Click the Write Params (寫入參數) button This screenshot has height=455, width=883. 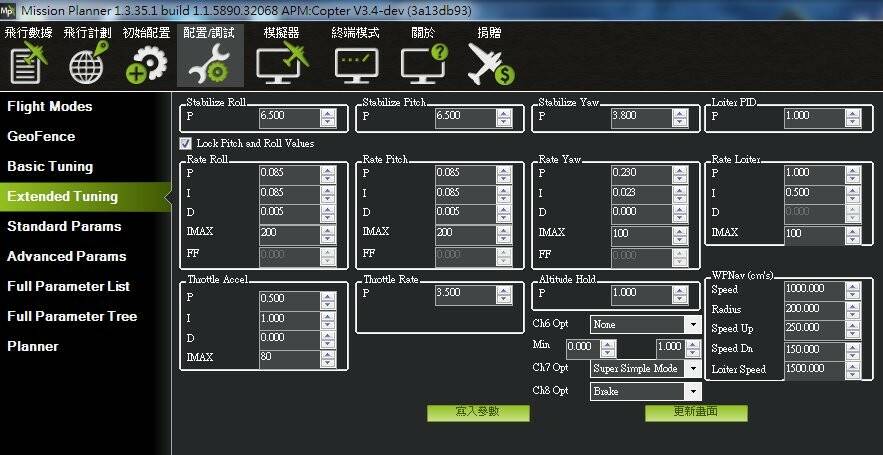pyautogui.click(x=478, y=413)
